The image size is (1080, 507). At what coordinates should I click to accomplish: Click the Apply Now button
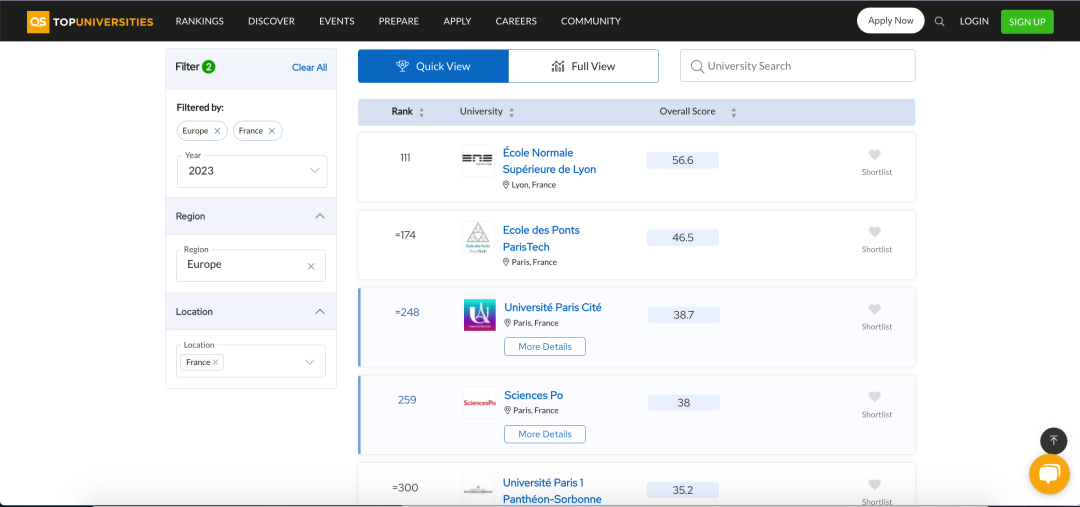891,21
